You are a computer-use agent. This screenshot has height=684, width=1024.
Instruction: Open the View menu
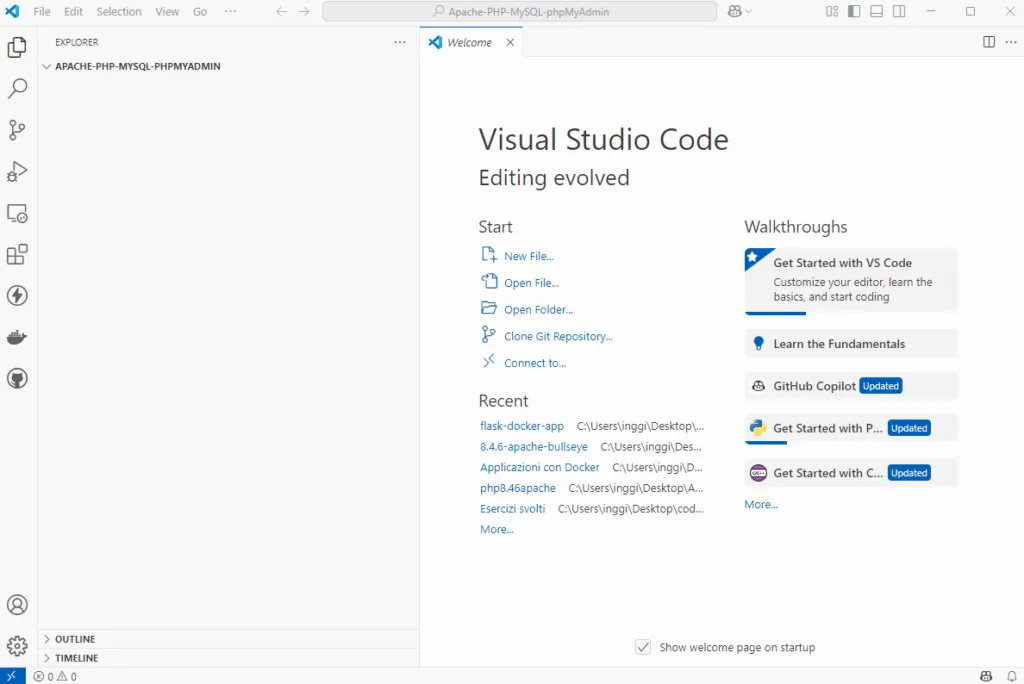(x=167, y=11)
